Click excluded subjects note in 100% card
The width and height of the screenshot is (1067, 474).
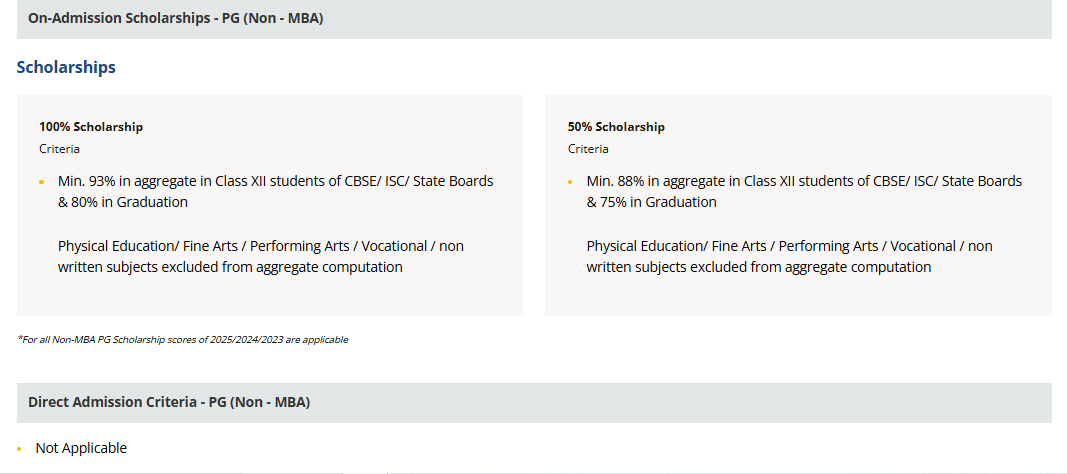(261, 256)
